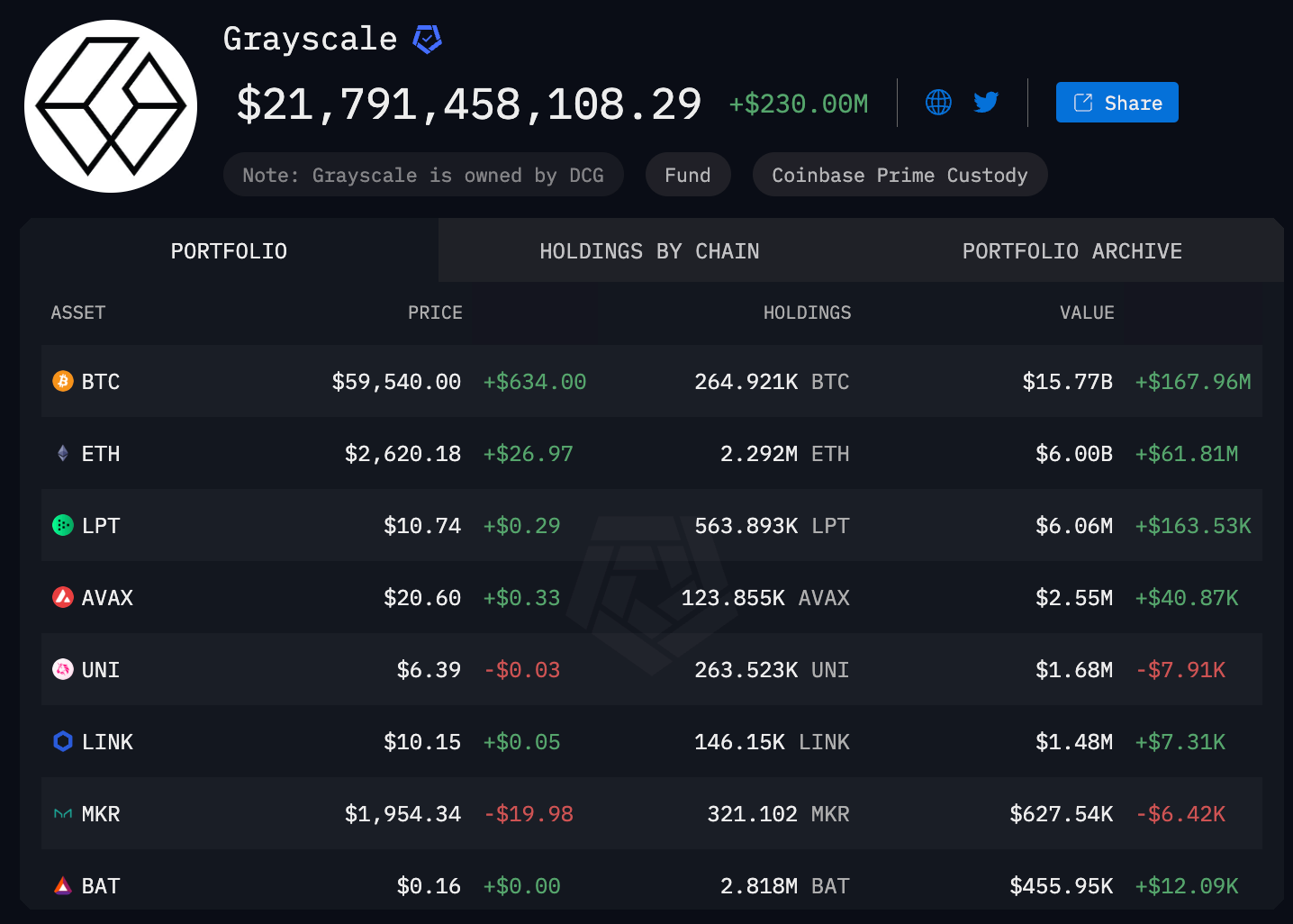The image size is (1293, 924).
Task: Click MKR value $627.54K
Action: point(1062,814)
